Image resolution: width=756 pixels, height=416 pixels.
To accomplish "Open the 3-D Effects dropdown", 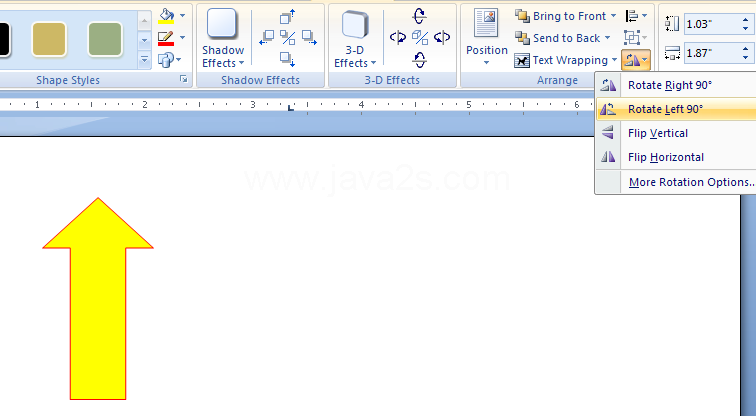I will pos(355,39).
